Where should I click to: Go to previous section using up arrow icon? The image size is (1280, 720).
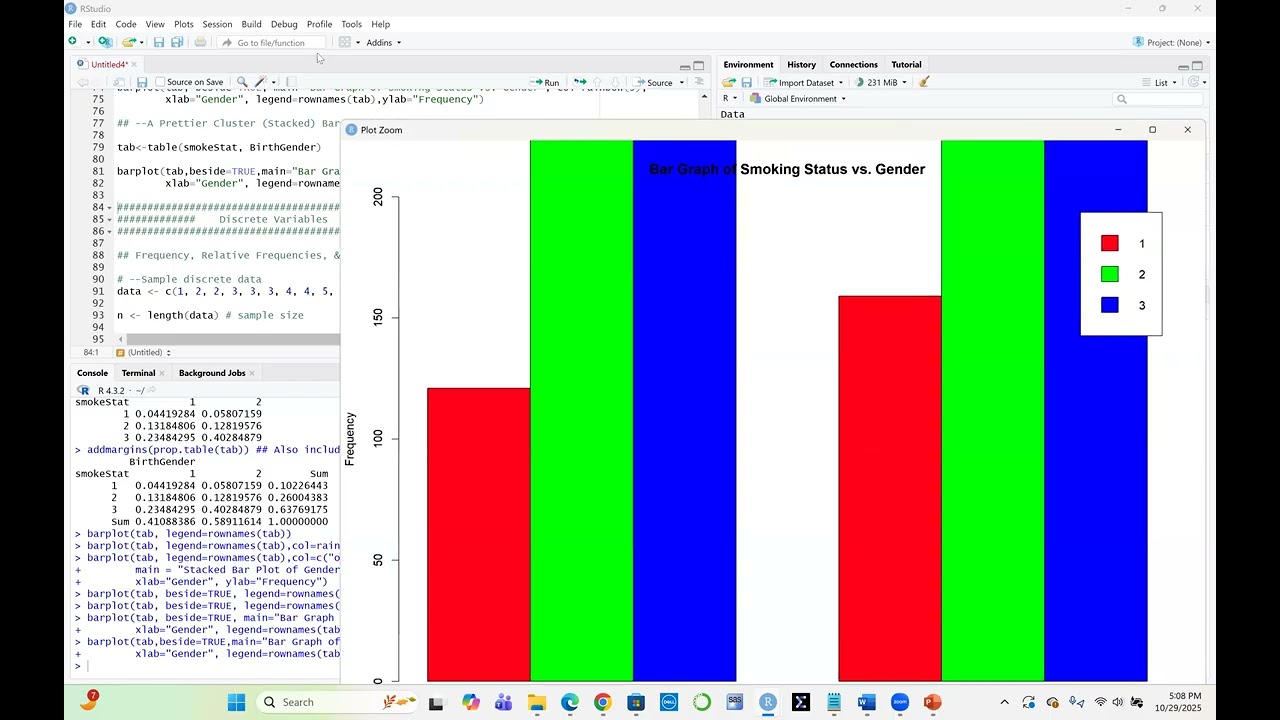(598, 82)
